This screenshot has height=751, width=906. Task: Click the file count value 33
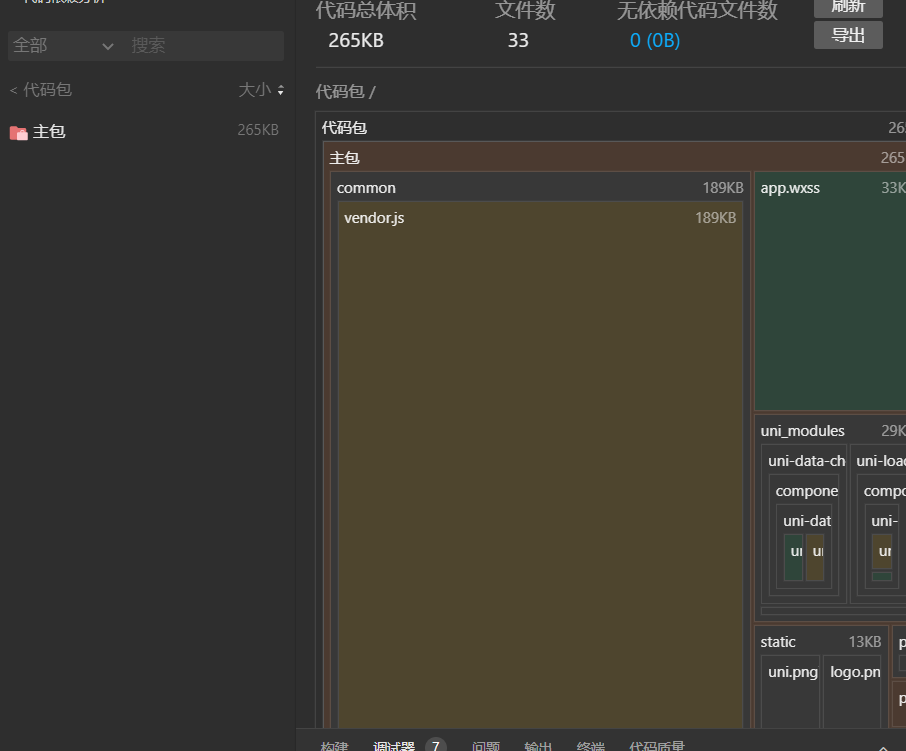pyautogui.click(x=518, y=40)
